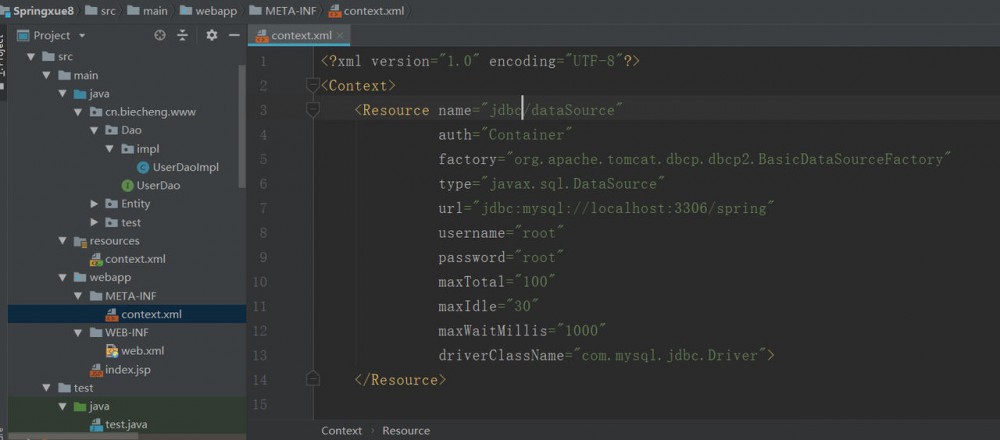The width and height of the screenshot is (1000, 440).
Task: Click Springxue8 in breadcrumb path
Action: [43, 11]
